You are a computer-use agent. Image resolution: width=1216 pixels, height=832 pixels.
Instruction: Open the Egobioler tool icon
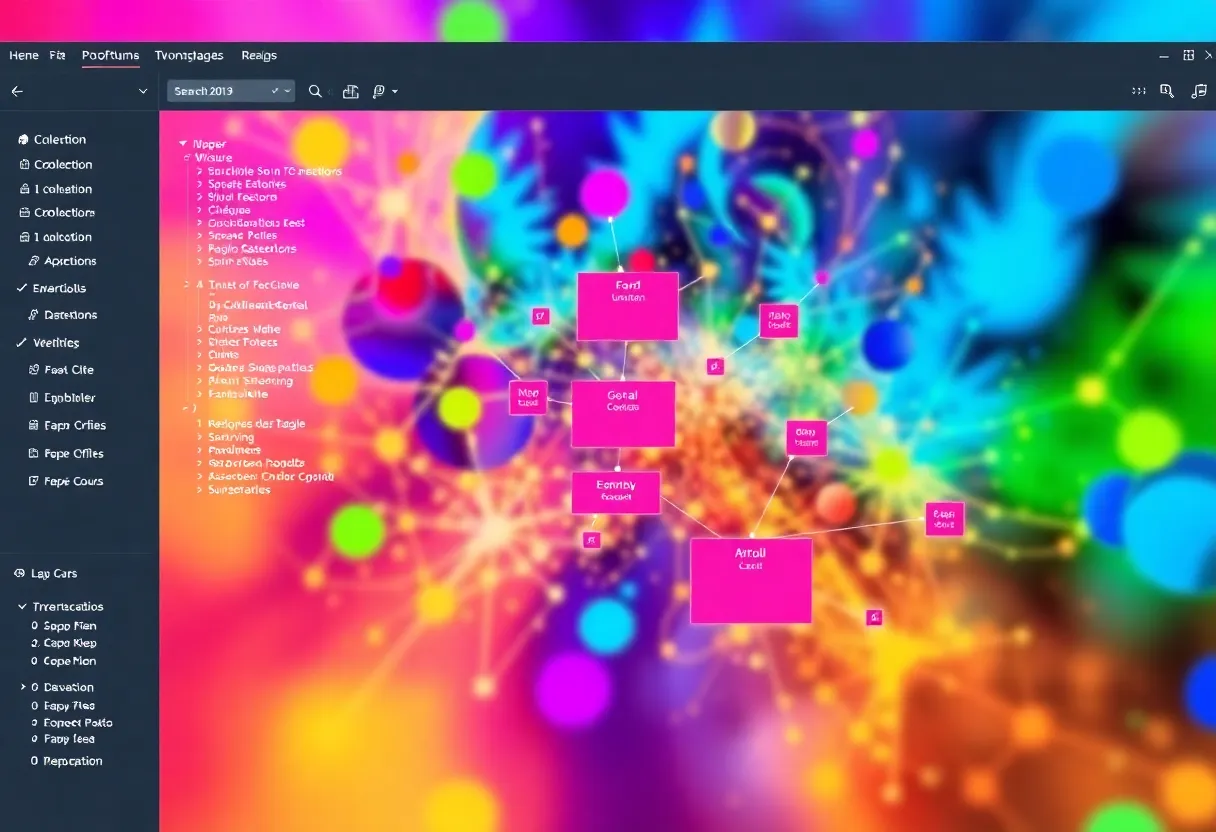(33, 397)
